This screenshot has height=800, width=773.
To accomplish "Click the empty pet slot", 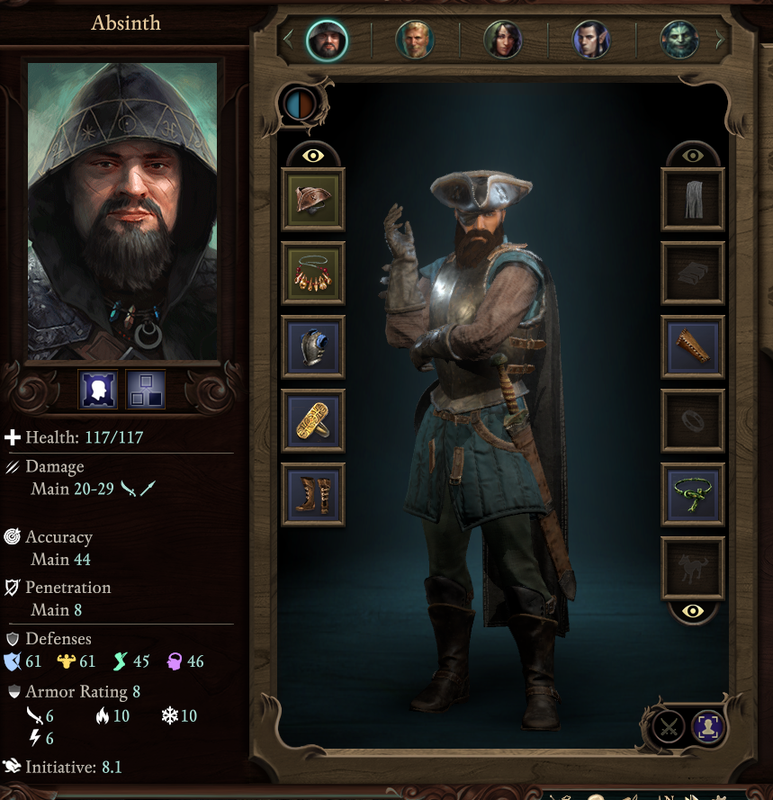I will [x=692, y=568].
